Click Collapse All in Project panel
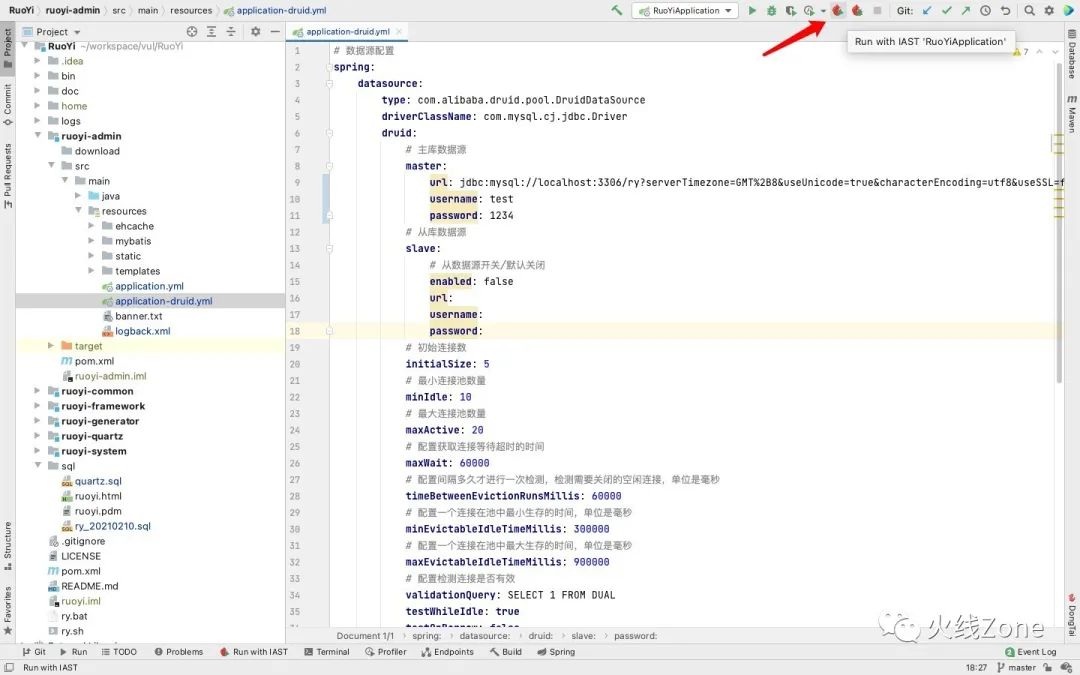 click(x=231, y=32)
